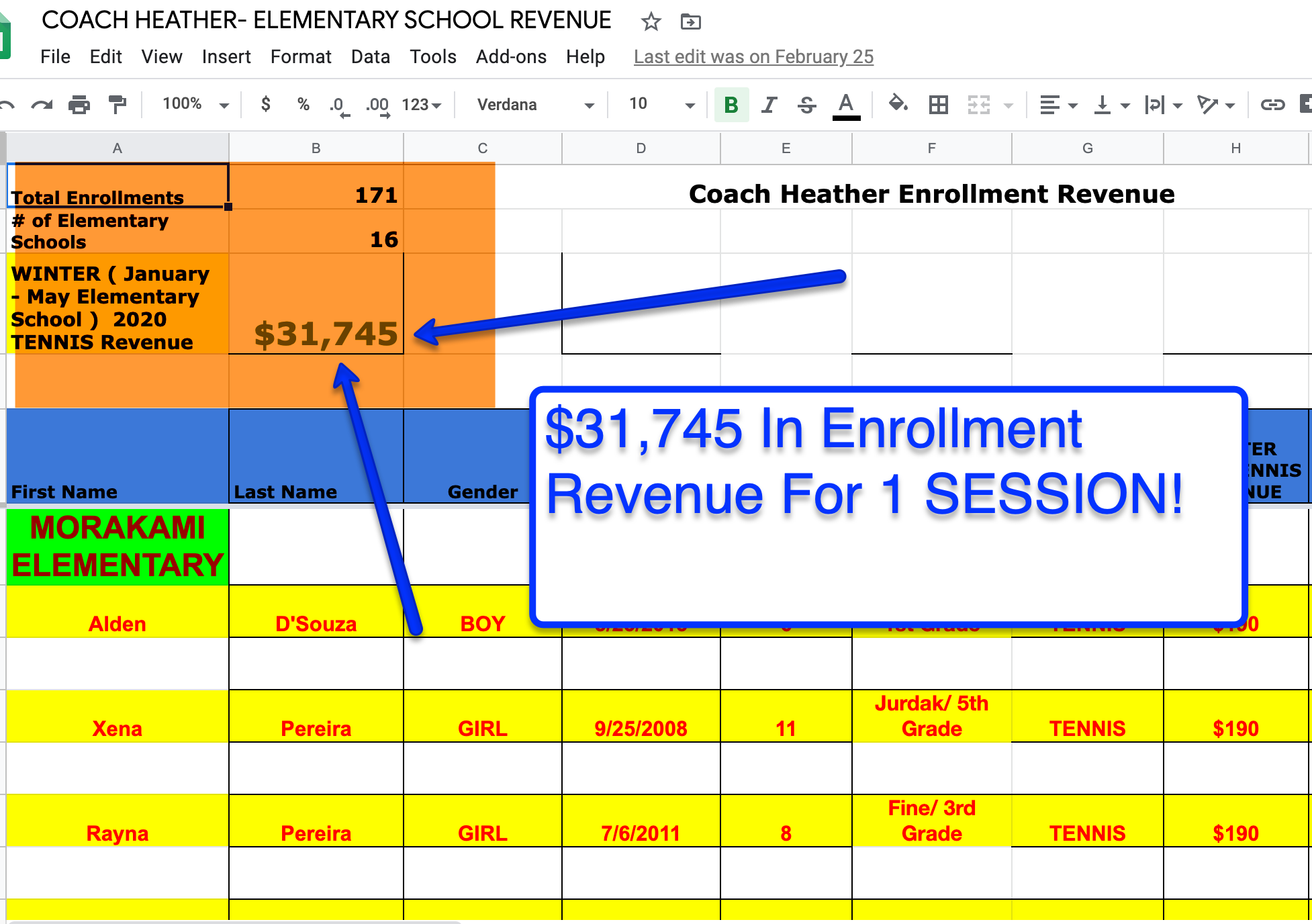Select the Rayna first name cell
This screenshot has height=924, width=1312.
pos(118,821)
